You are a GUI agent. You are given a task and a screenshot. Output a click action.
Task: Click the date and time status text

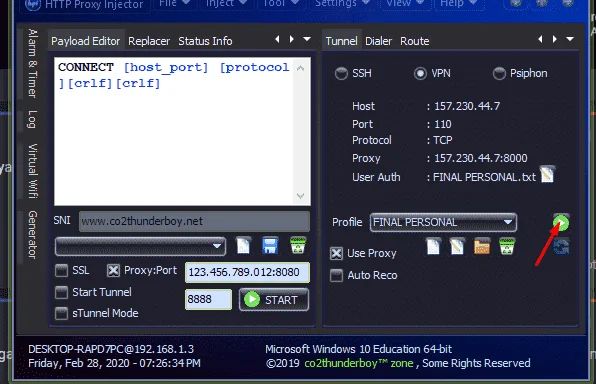[114, 363]
